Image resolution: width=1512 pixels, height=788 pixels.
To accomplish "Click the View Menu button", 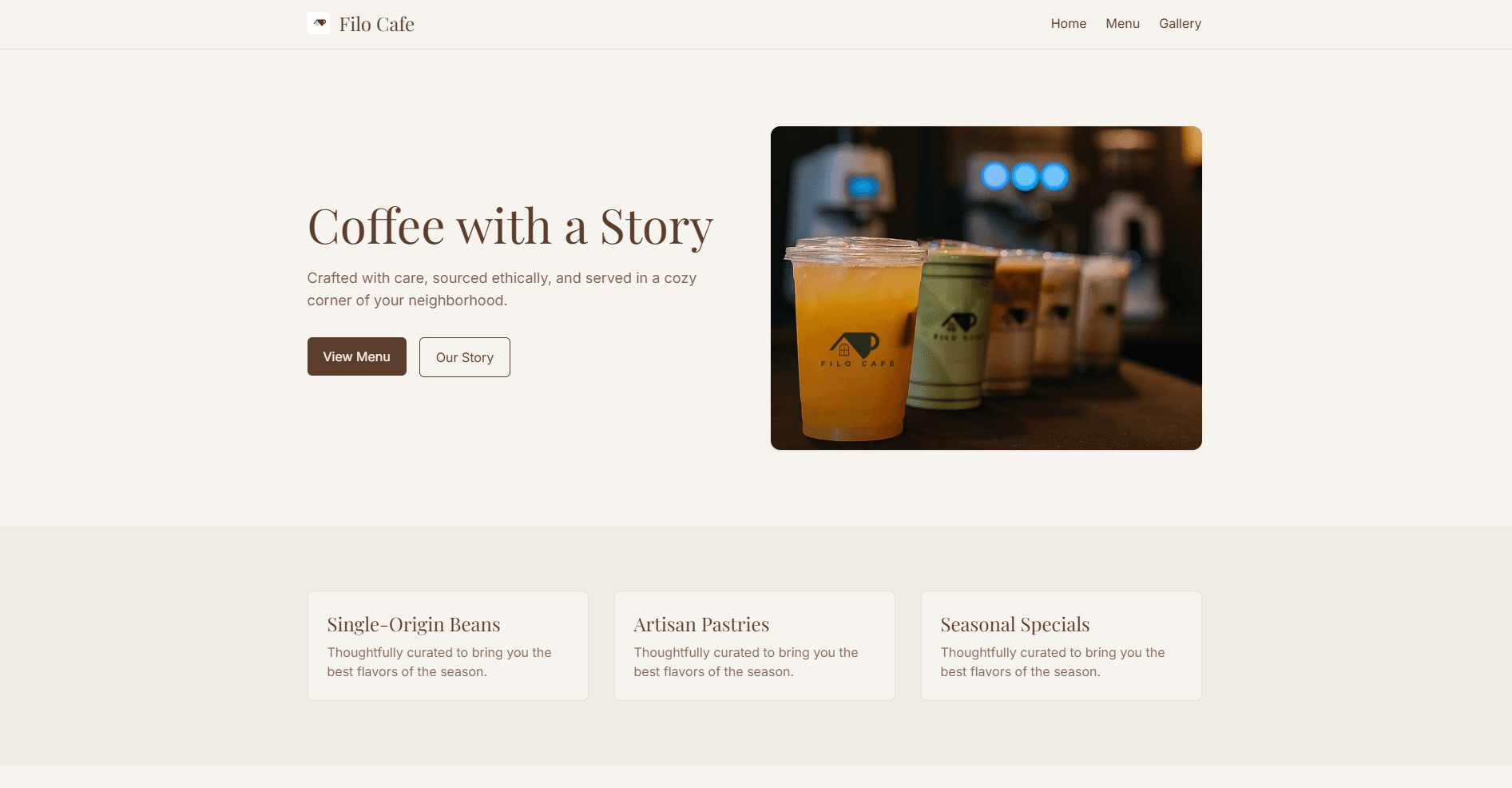I will 356,356.
